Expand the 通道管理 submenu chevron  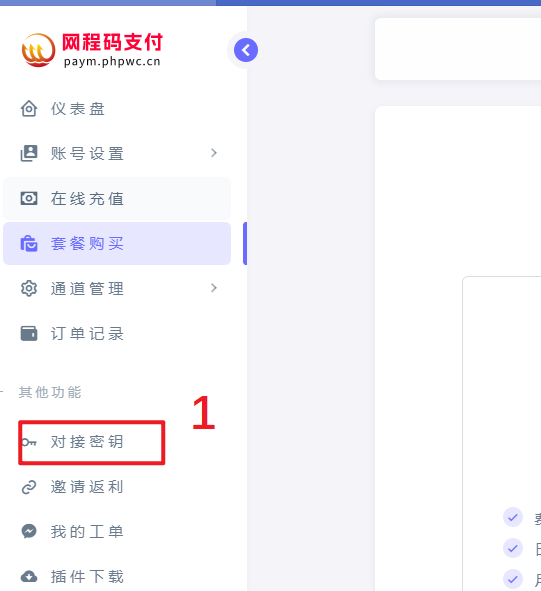click(x=214, y=288)
